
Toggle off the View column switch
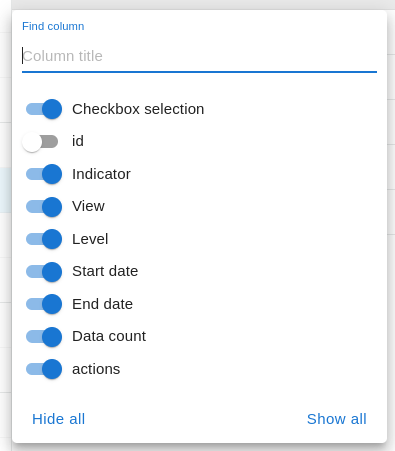tap(44, 207)
